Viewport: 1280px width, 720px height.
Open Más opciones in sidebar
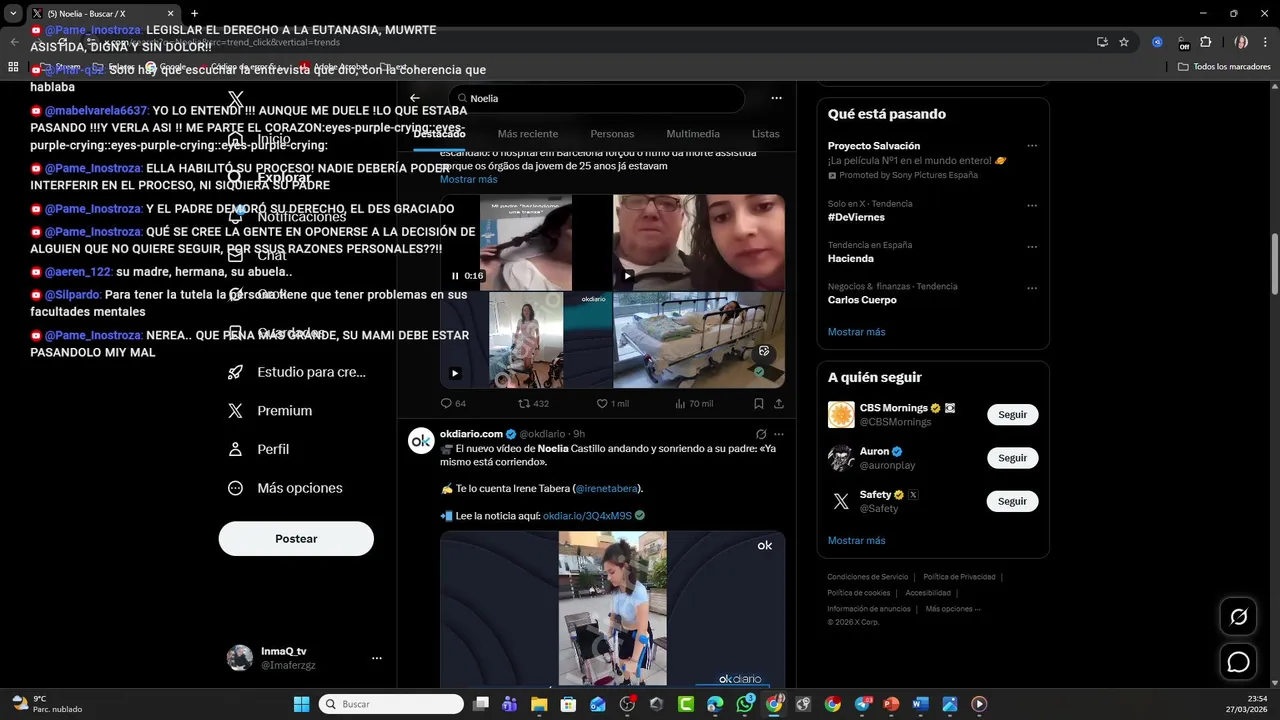point(285,489)
